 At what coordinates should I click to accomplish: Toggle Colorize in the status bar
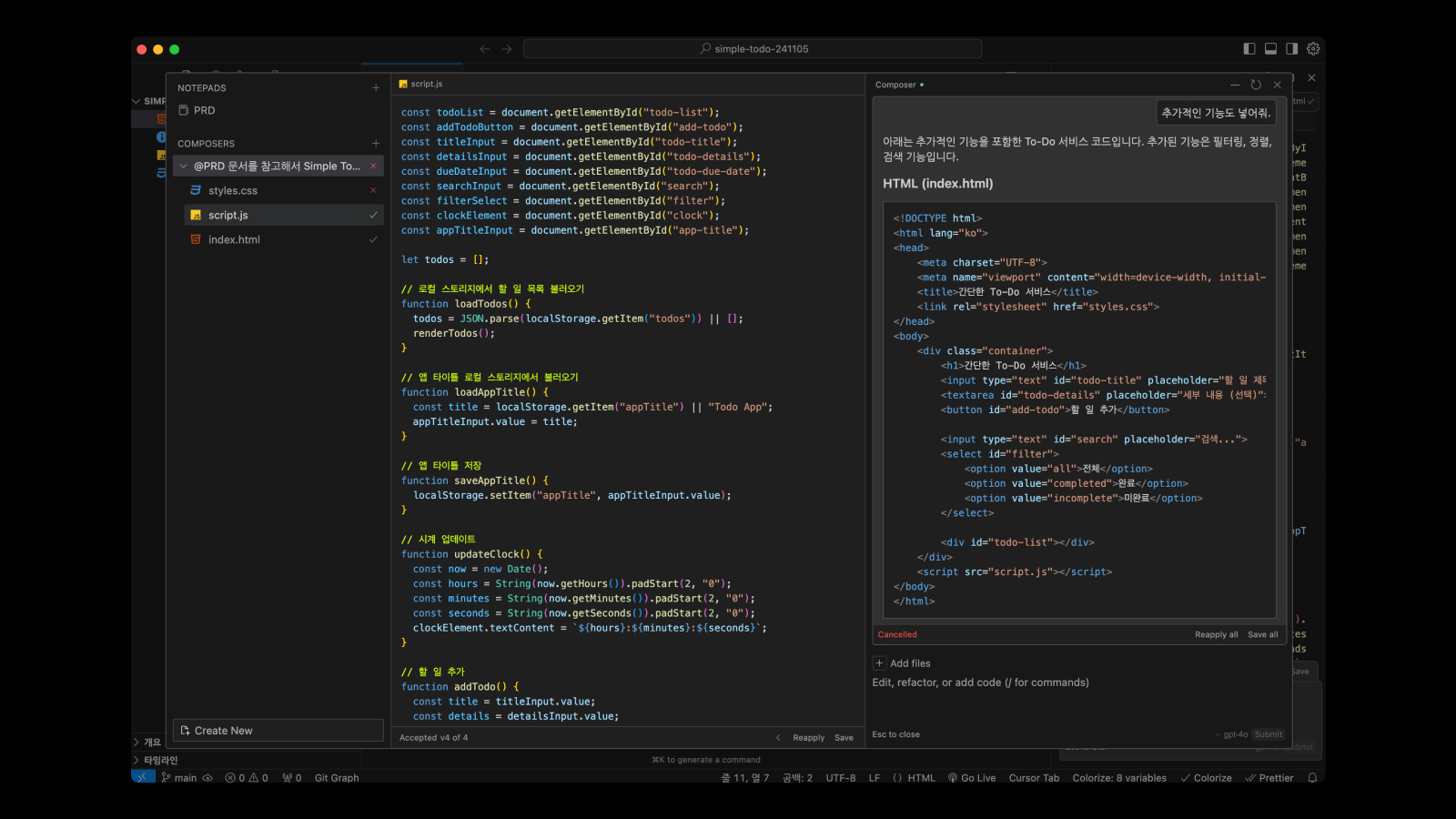tap(1206, 778)
